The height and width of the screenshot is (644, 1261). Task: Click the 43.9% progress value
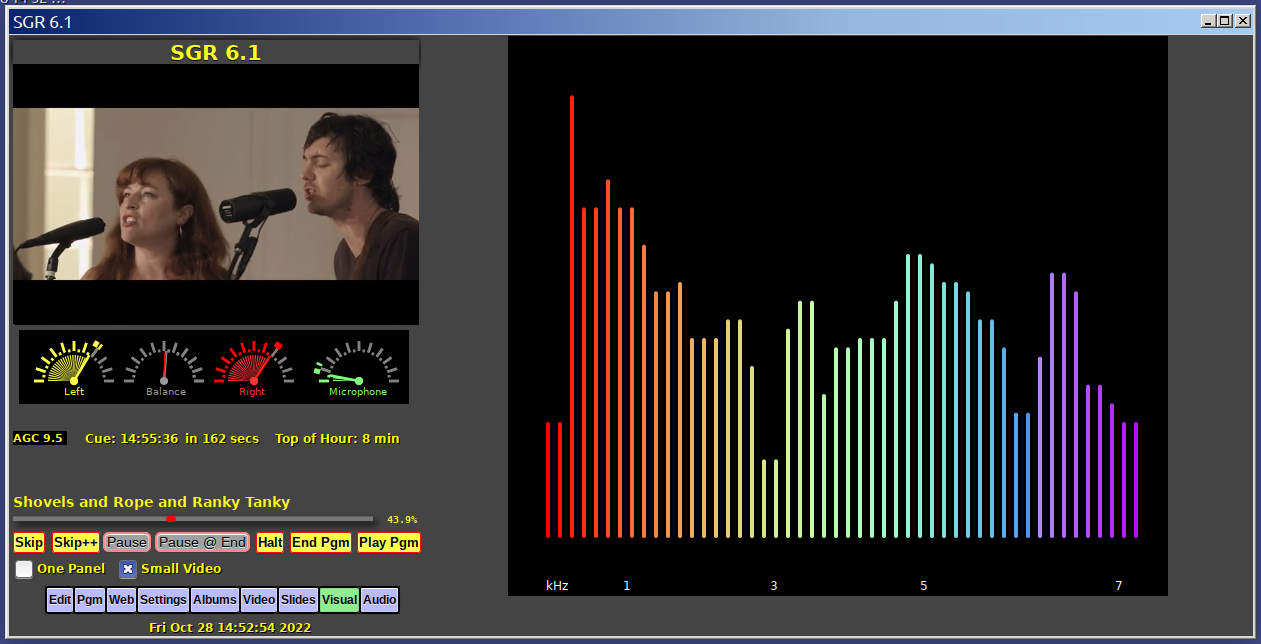(x=402, y=519)
